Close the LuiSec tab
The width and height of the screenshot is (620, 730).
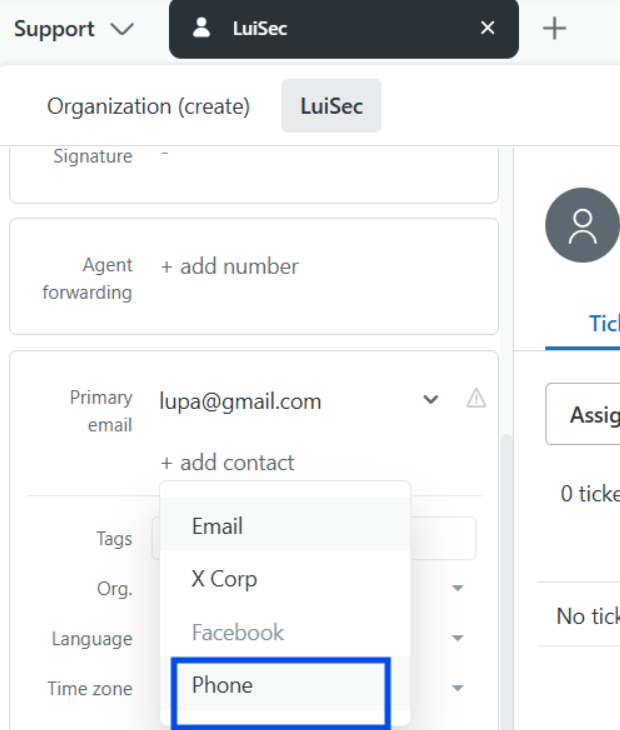[x=487, y=28]
